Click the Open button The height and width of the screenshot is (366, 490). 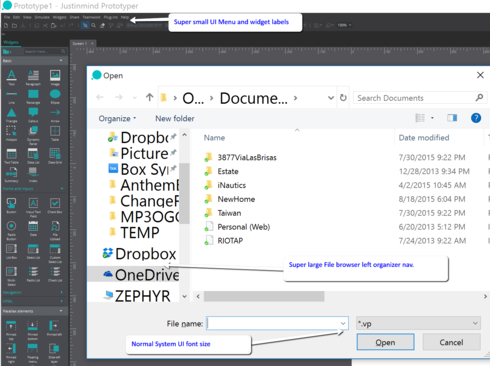pyautogui.click(x=385, y=342)
